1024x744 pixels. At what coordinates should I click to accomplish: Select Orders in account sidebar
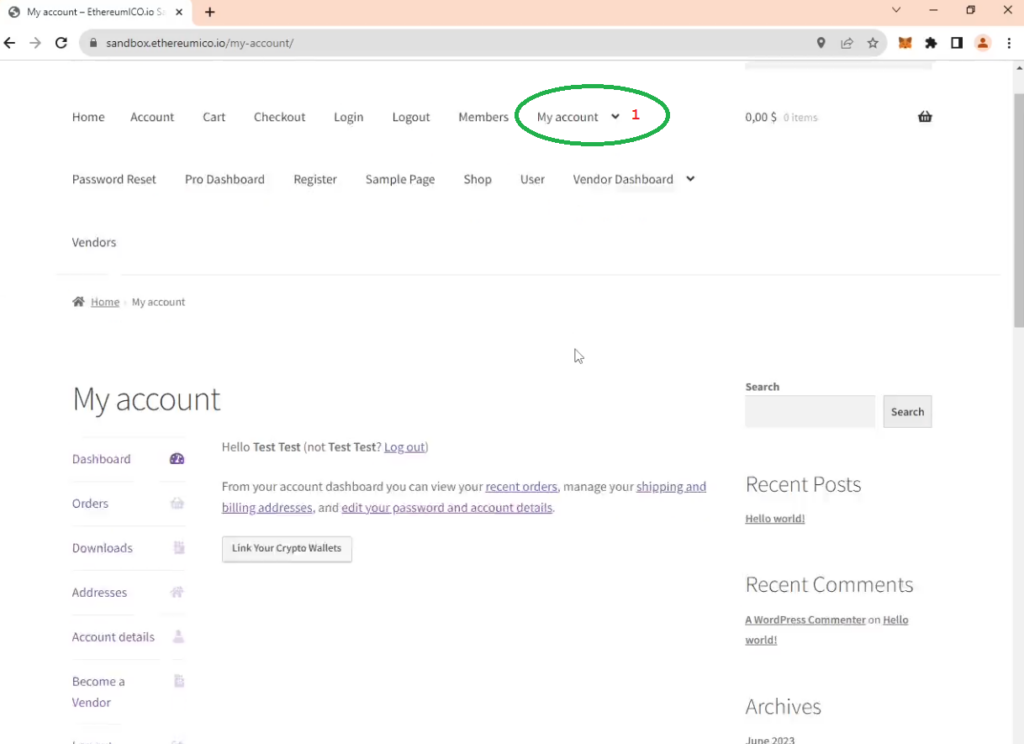(x=90, y=504)
